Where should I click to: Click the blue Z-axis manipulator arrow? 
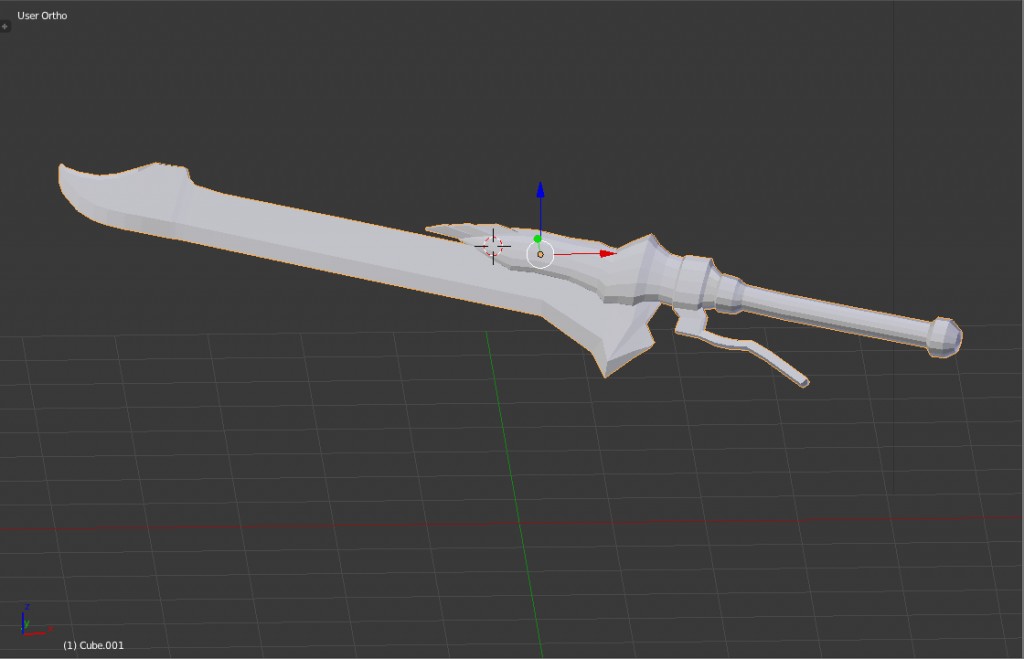point(540,190)
